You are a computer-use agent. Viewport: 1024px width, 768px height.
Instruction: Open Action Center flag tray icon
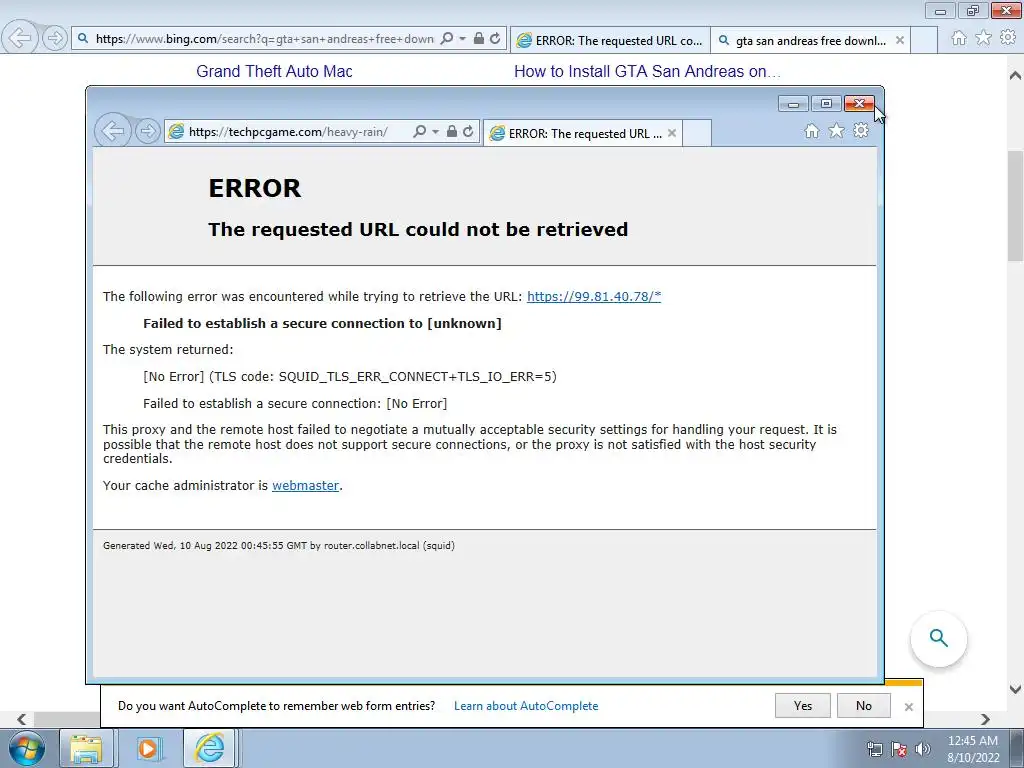(x=899, y=749)
